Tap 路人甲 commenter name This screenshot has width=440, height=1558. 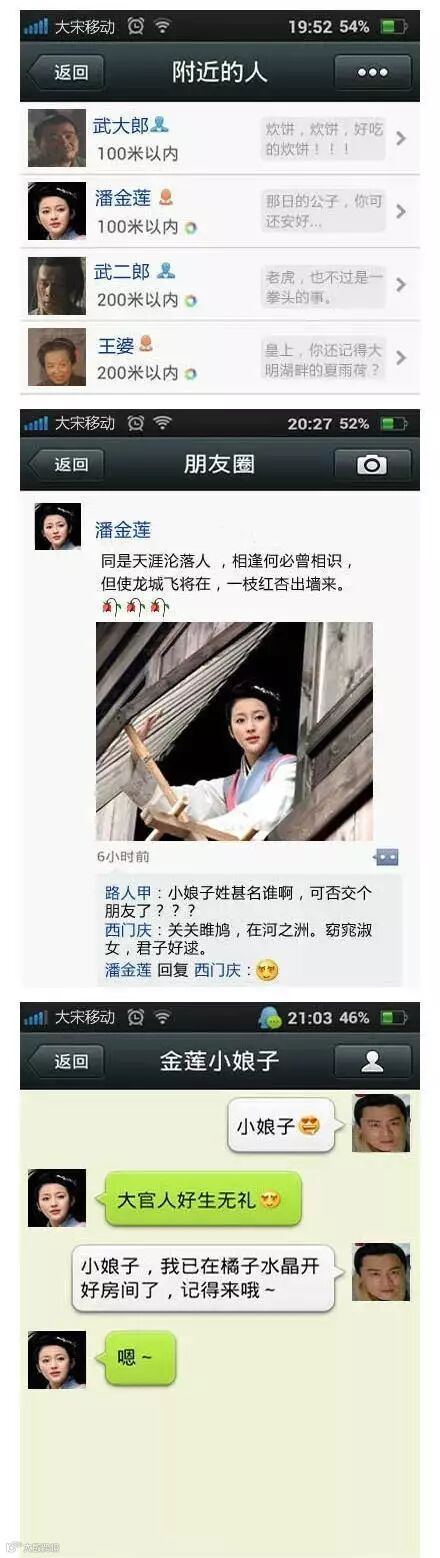(128, 892)
